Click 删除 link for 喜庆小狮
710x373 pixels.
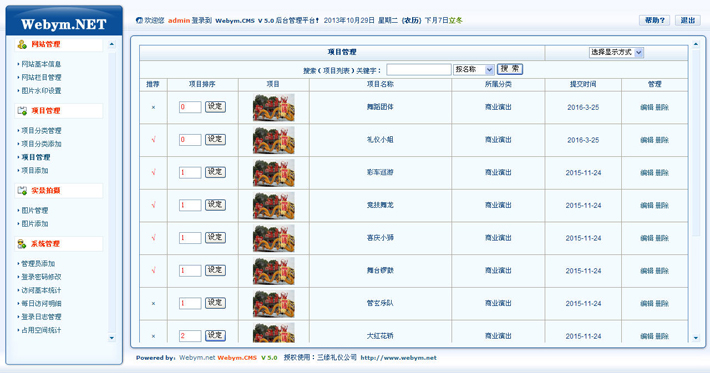(662, 238)
